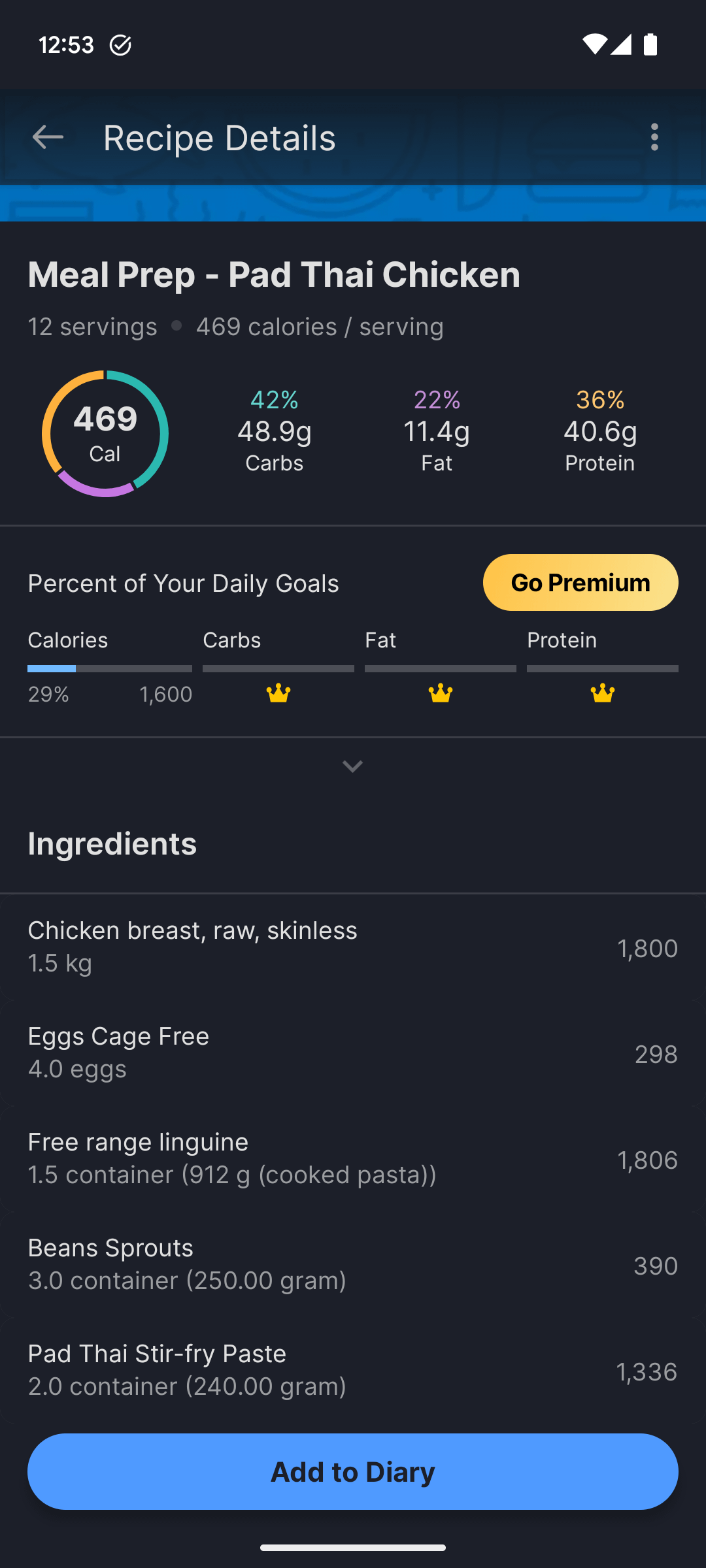This screenshot has height=1568, width=706.
Task: Tap the task-complete status bar icon
Action: pos(120,45)
